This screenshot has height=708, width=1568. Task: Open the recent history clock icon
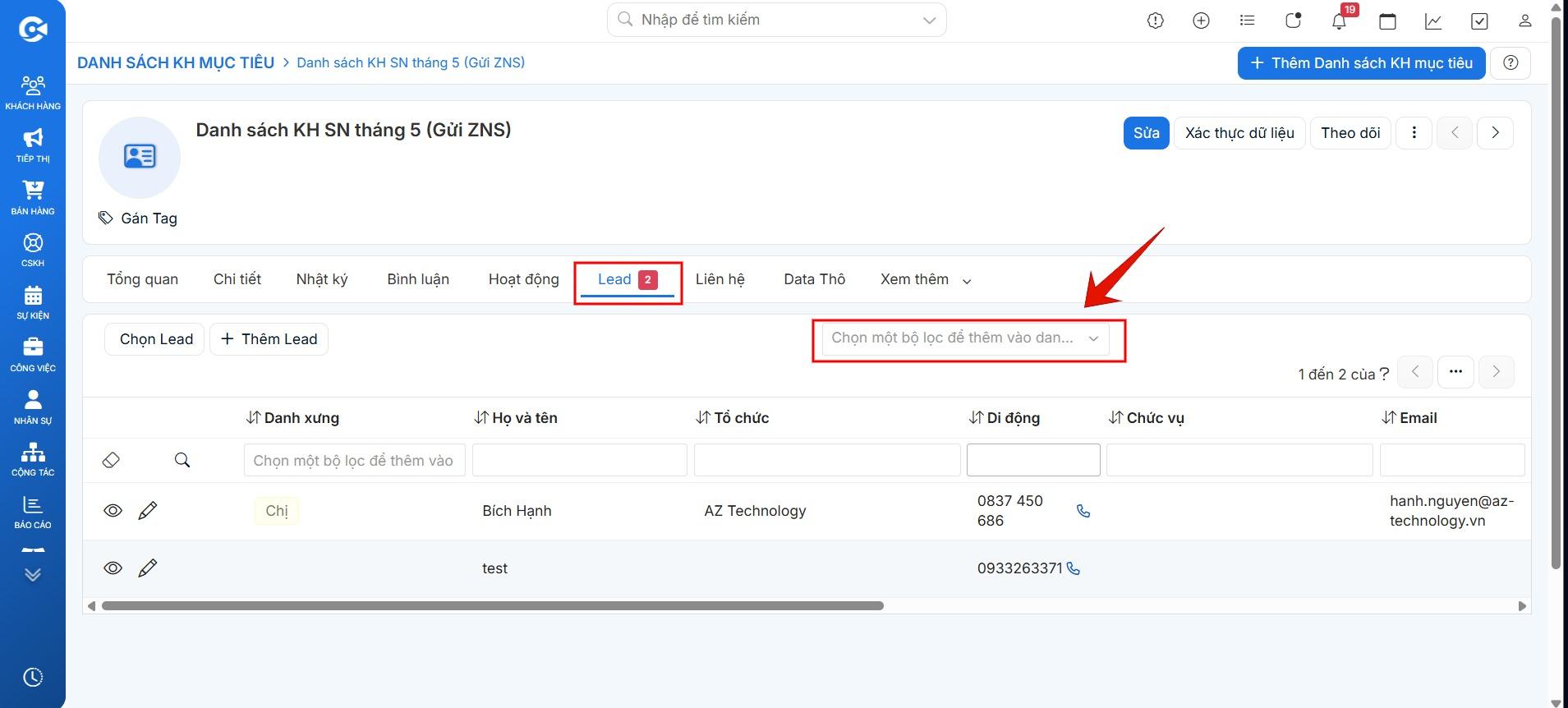tap(33, 677)
